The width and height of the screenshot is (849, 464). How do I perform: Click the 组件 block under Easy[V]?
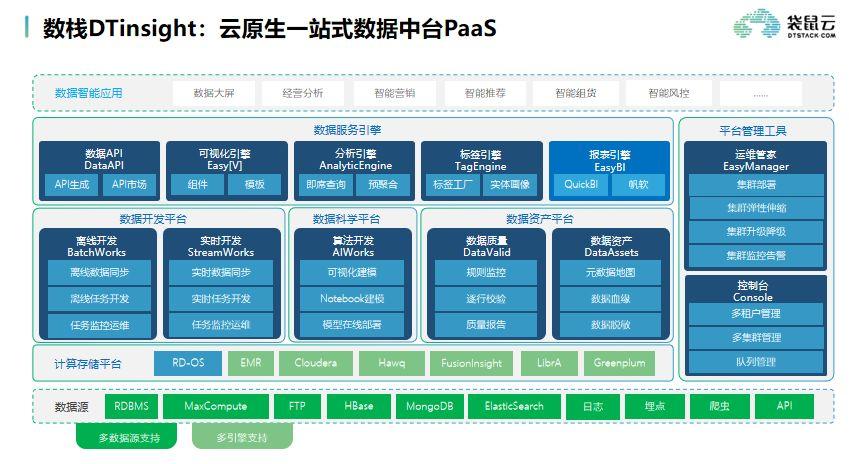point(198,185)
